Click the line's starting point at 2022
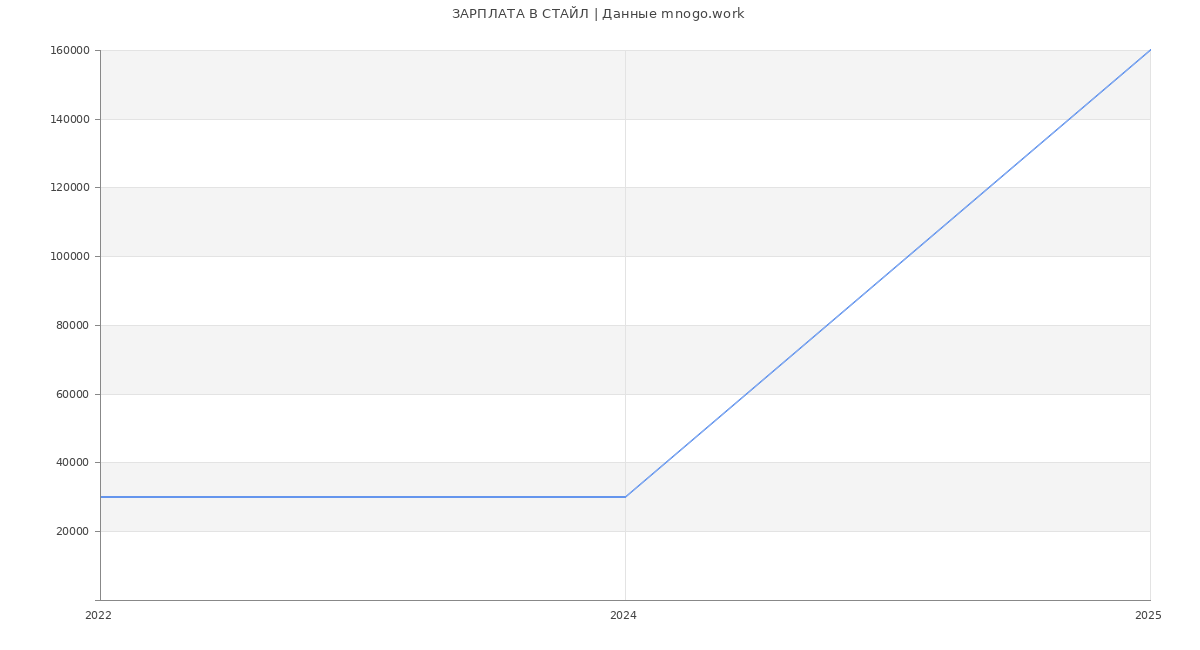The width and height of the screenshot is (1200, 650). (x=101, y=497)
